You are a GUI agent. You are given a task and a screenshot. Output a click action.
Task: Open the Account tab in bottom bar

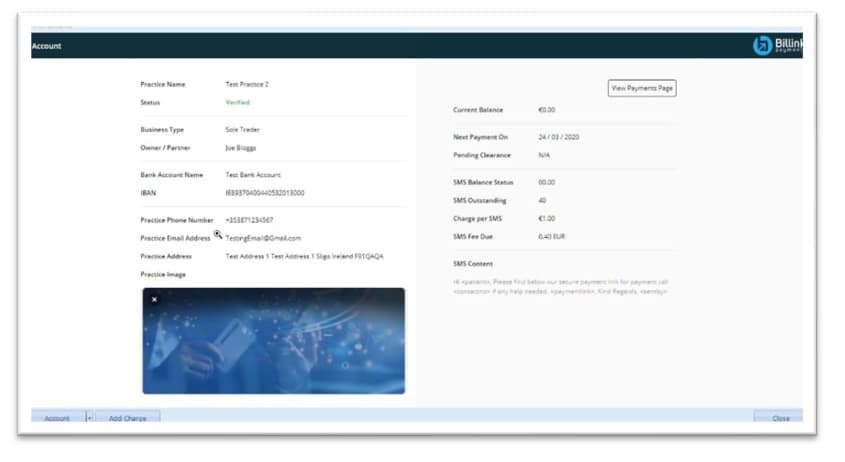coord(57,418)
